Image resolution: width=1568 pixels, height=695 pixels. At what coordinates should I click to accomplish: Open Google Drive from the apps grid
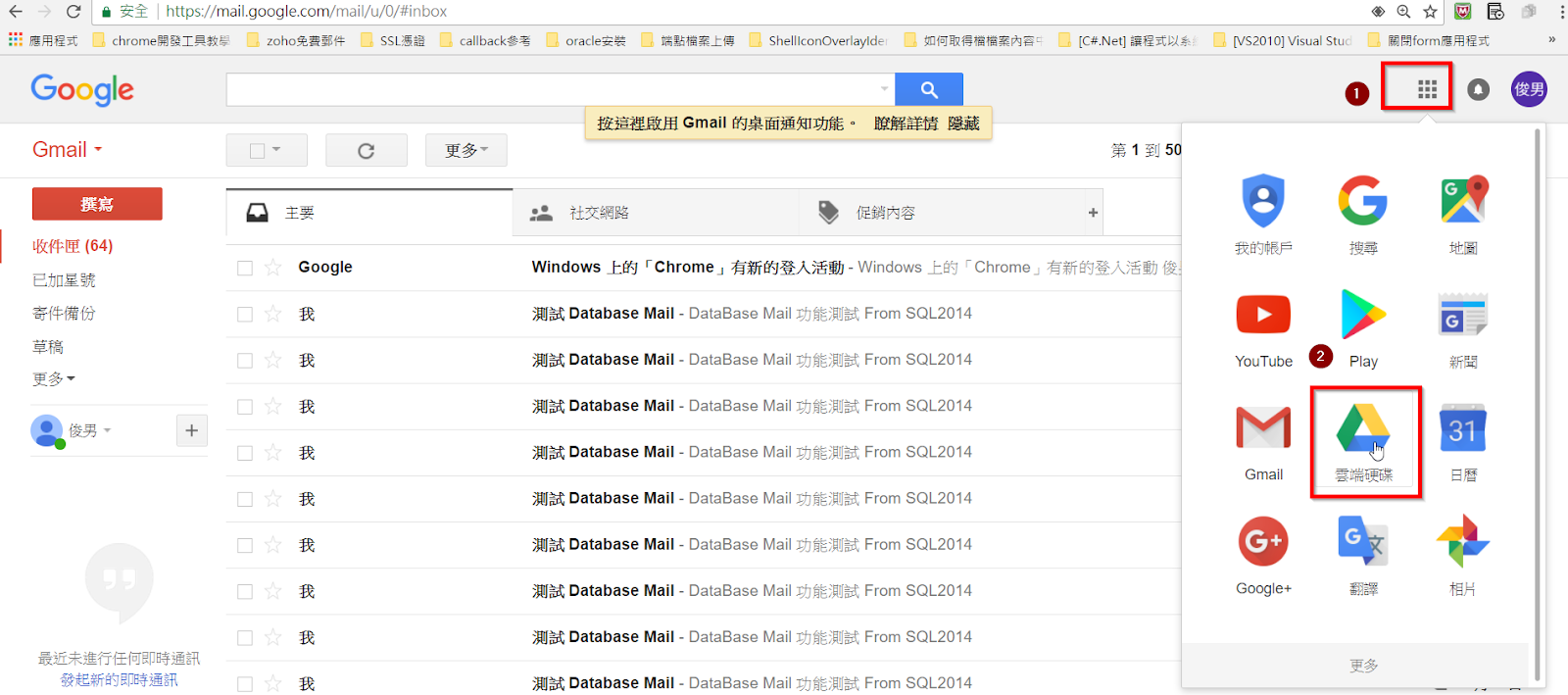point(1363,443)
